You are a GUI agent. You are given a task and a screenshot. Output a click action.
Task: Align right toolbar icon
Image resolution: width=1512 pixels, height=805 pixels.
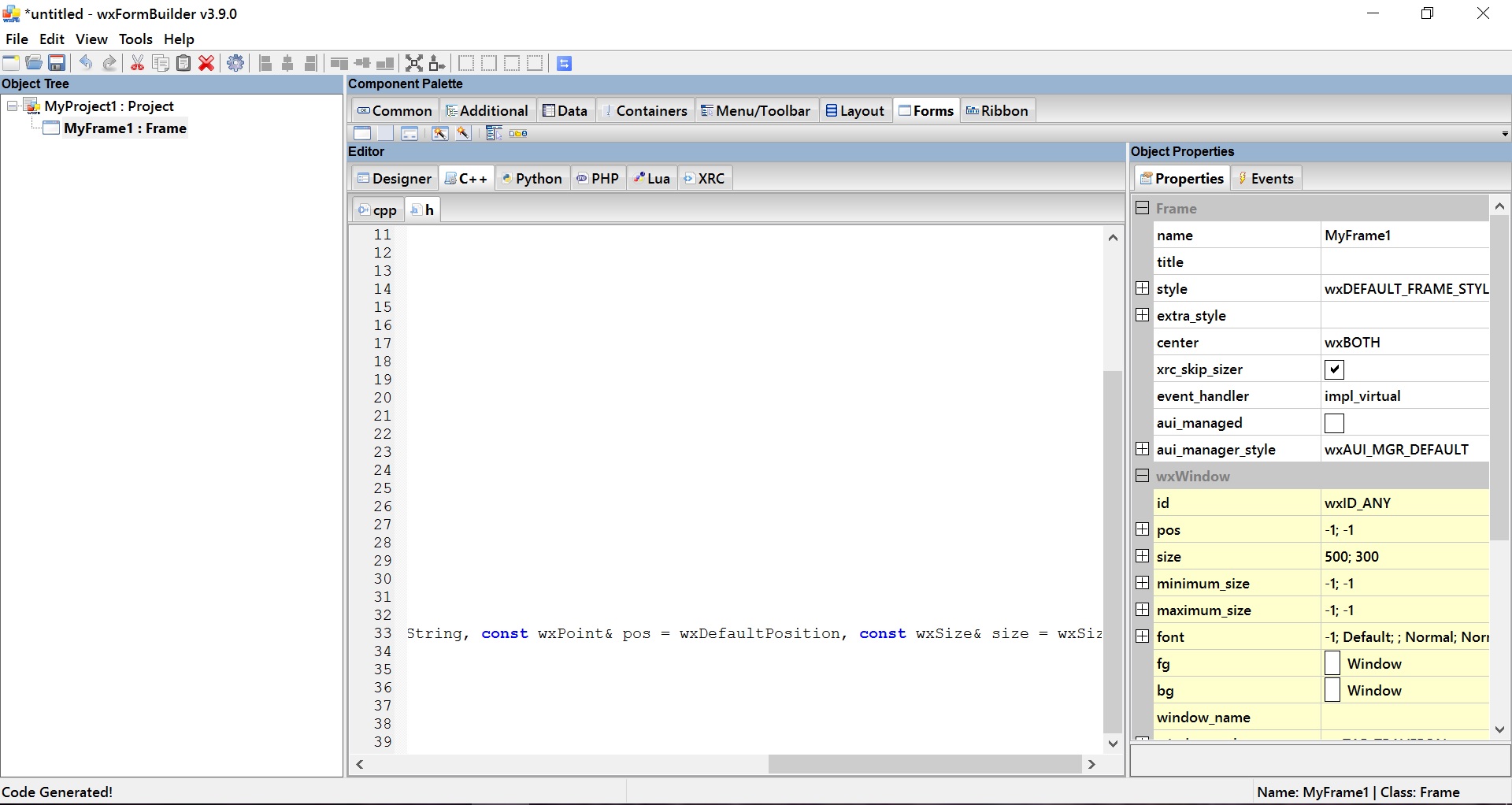[x=311, y=63]
